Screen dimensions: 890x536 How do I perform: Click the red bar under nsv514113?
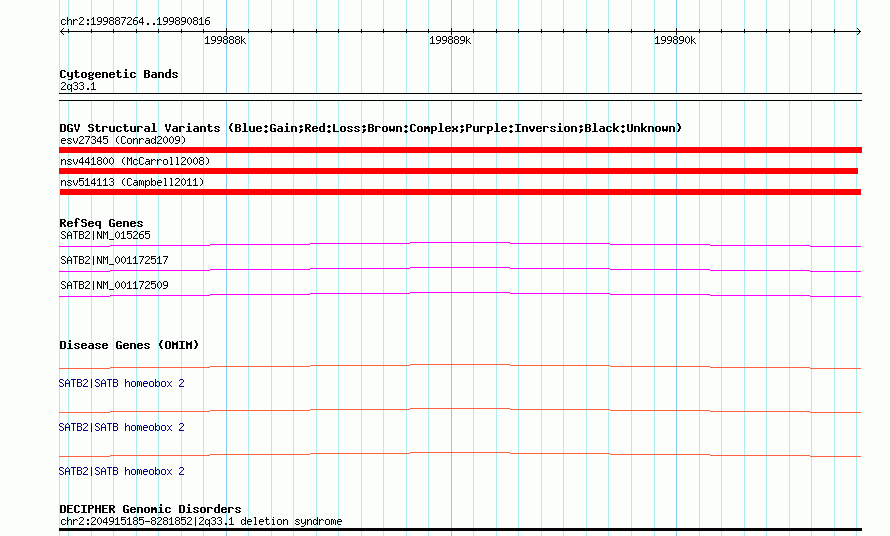pyautogui.click(x=460, y=192)
